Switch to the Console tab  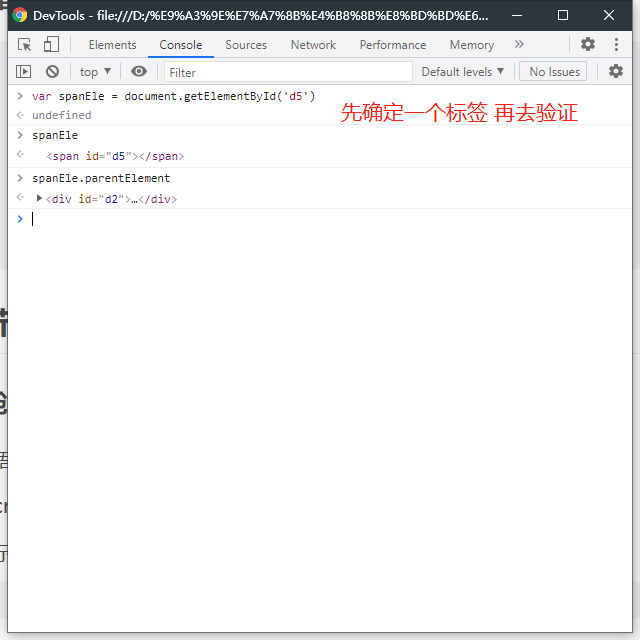pyautogui.click(x=180, y=45)
